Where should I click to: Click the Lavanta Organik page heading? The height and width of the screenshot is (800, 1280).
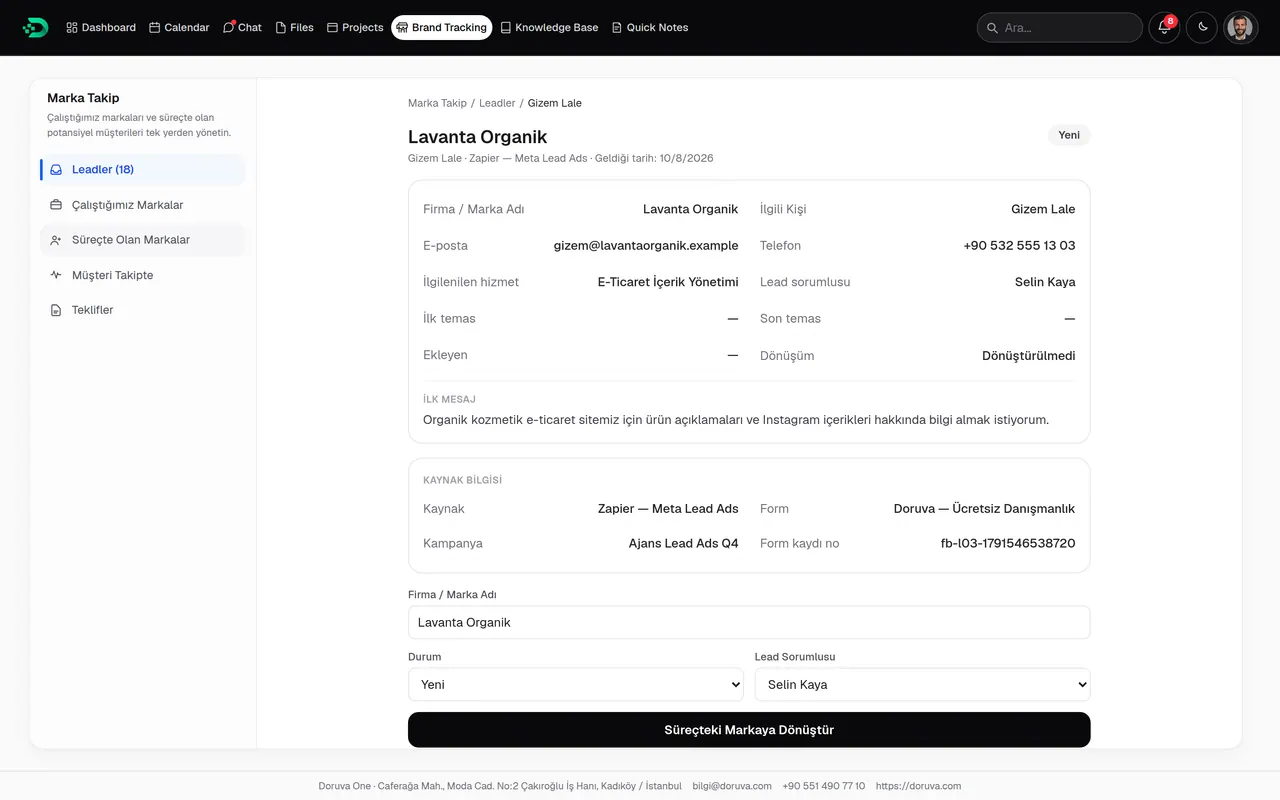(478, 137)
